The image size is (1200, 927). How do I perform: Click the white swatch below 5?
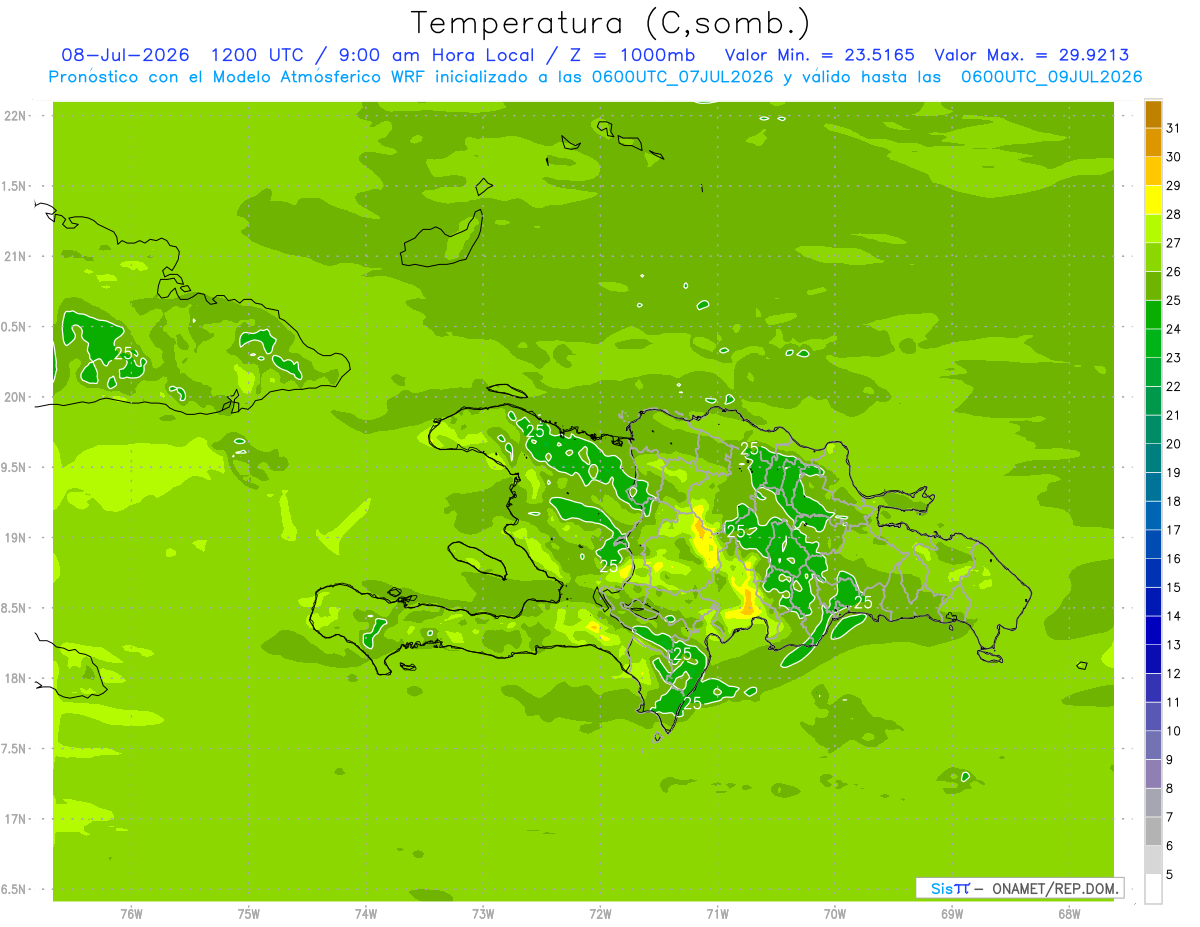coord(1153,889)
